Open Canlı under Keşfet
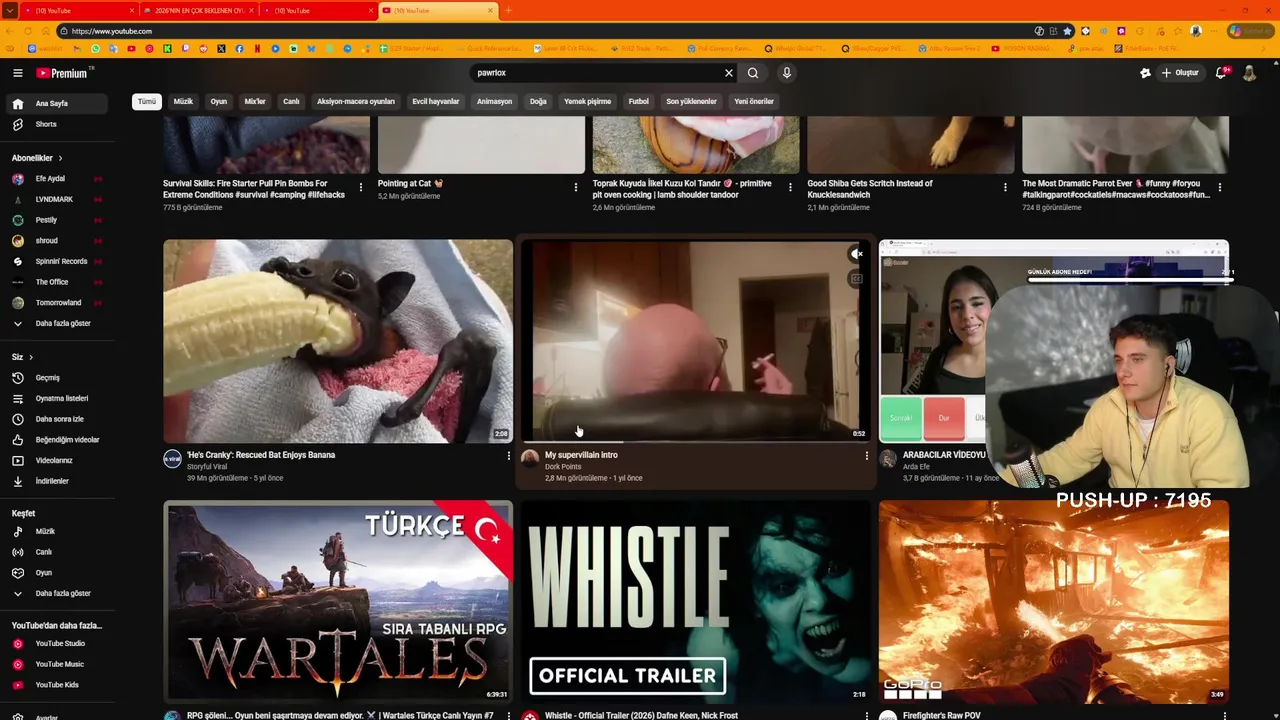The width and height of the screenshot is (1280, 720). pyautogui.click(x=57, y=552)
